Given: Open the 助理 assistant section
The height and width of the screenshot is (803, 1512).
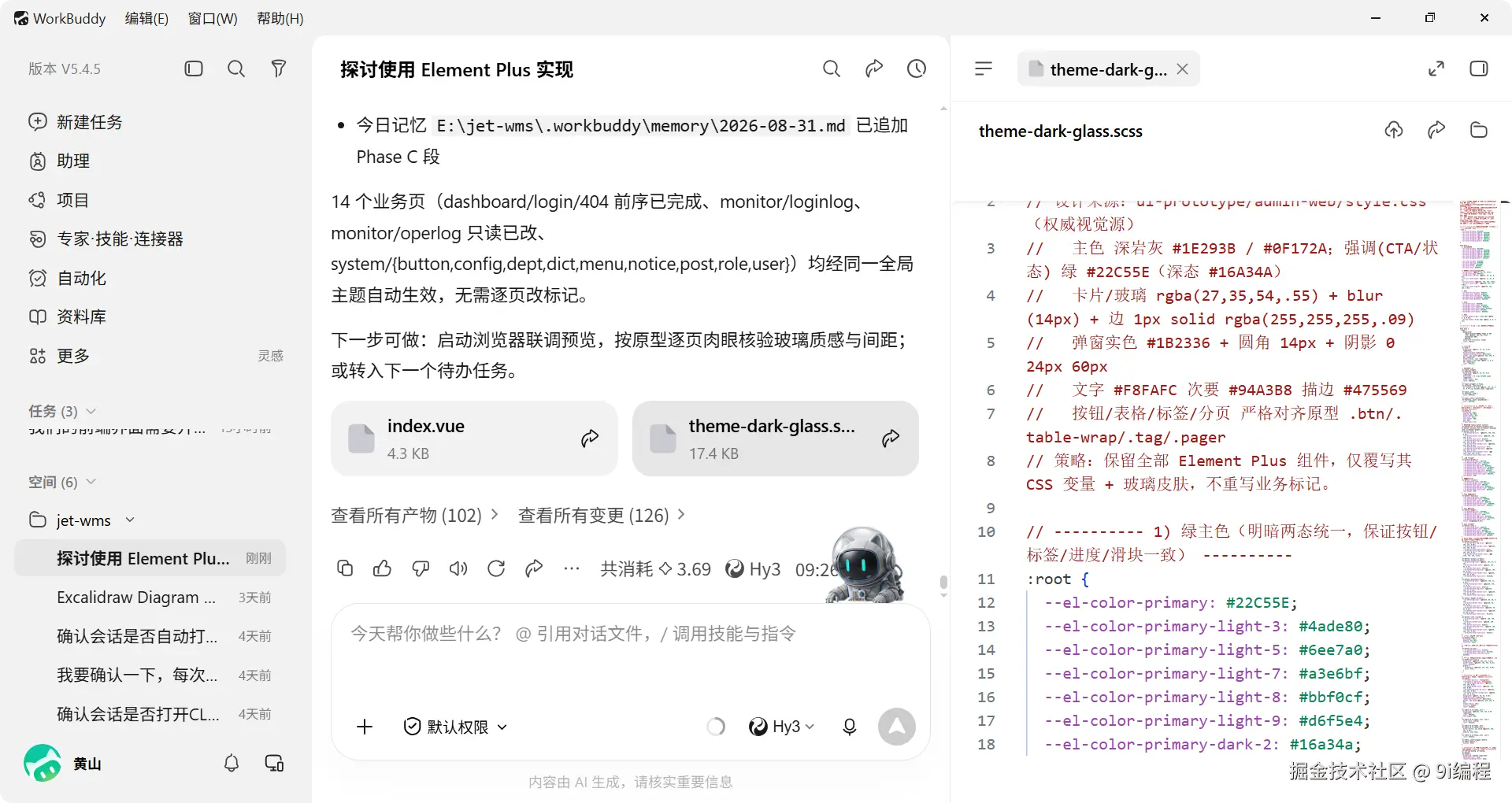Looking at the screenshot, I should [x=59, y=161].
